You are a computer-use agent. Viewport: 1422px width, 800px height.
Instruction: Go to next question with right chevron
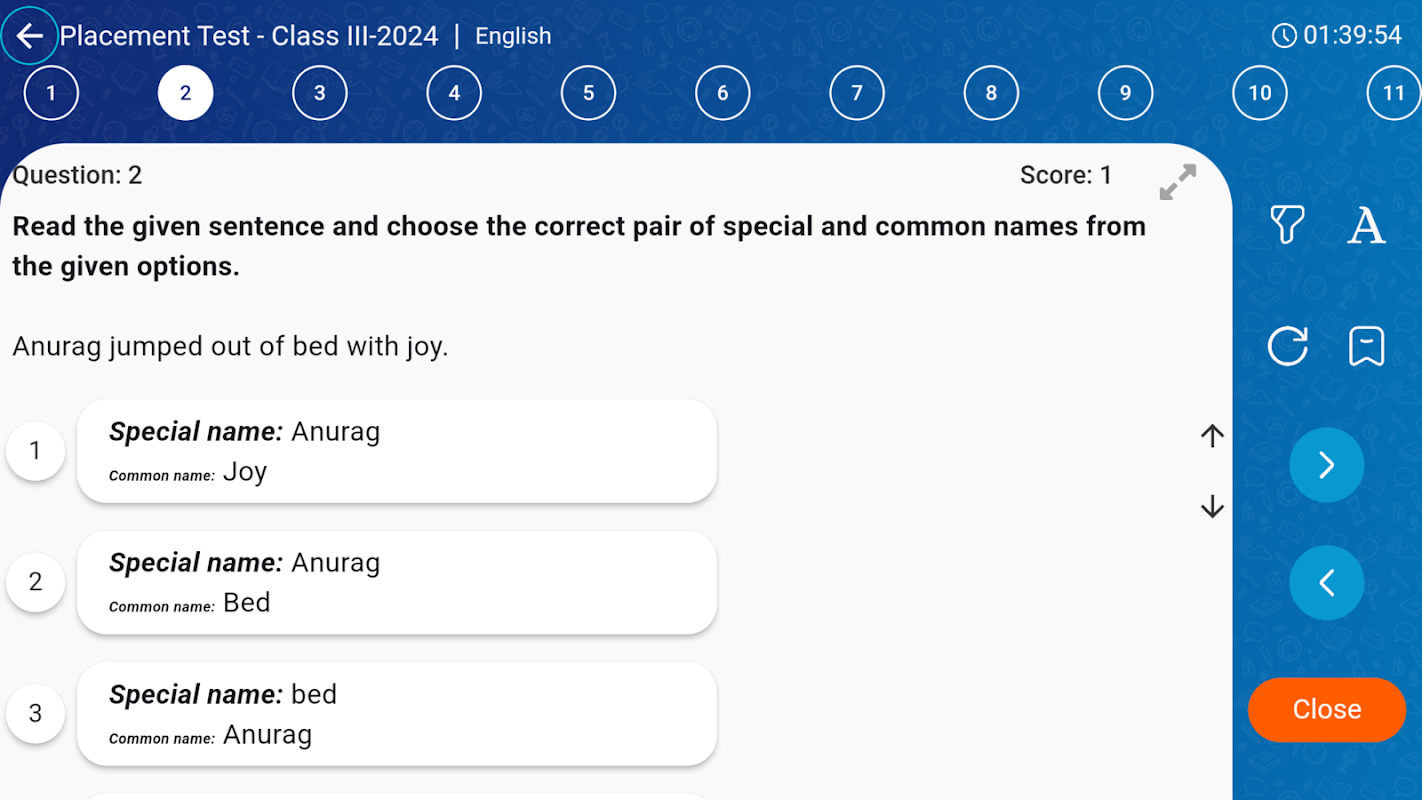1326,465
